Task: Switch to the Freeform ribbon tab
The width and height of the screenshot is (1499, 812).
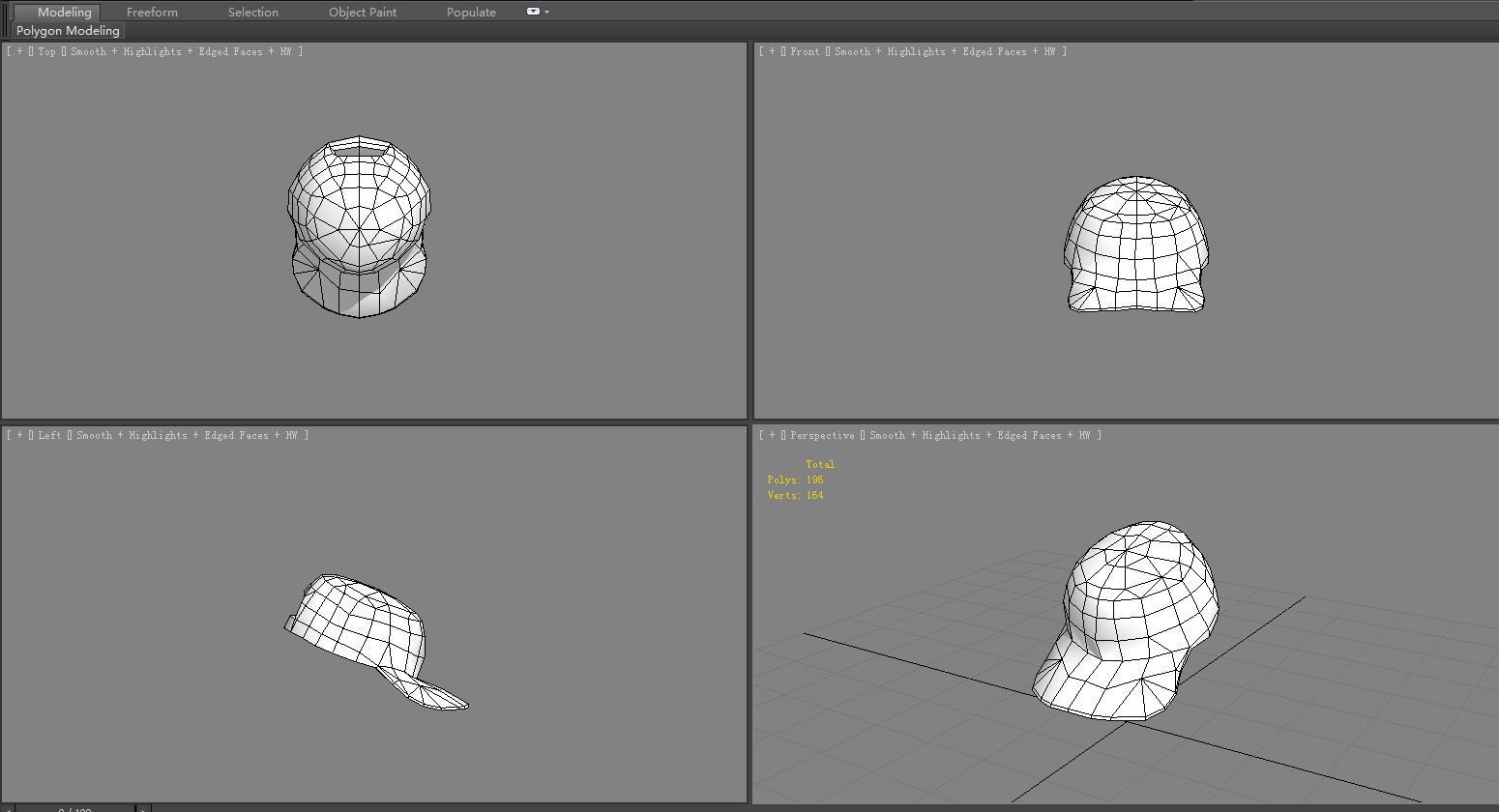Action: [x=151, y=12]
